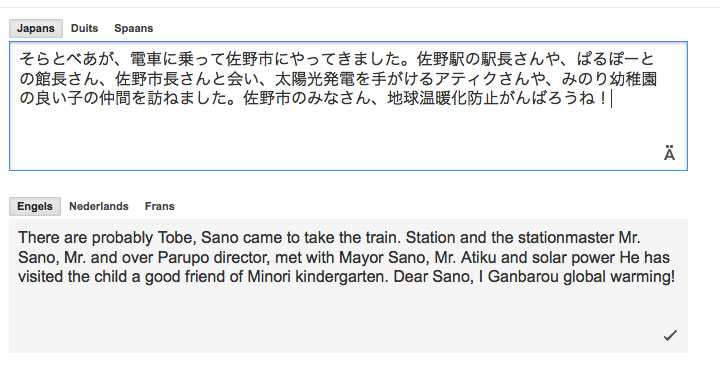Focus the Japanese source text box
The height and width of the screenshot is (384, 720).
[349, 106]
